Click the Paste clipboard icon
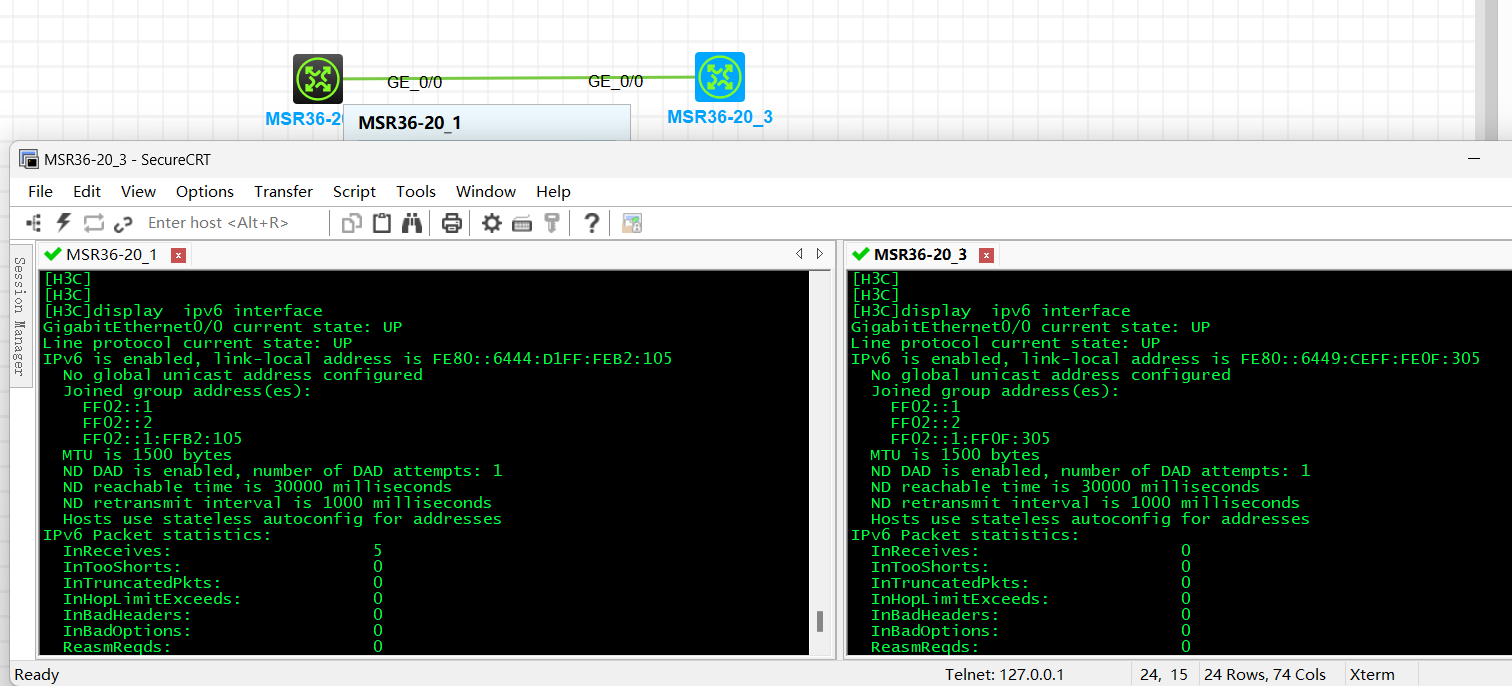Image resolution: width=1512 pixels, height=686 pixels. [382, 223]
